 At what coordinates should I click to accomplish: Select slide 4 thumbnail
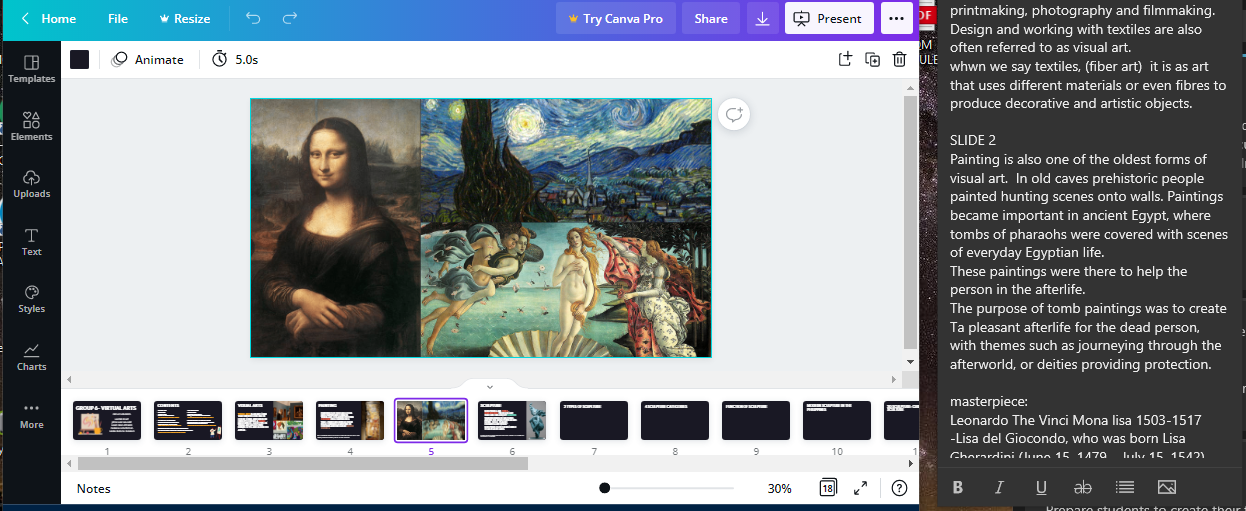click(x=350, y=420)
